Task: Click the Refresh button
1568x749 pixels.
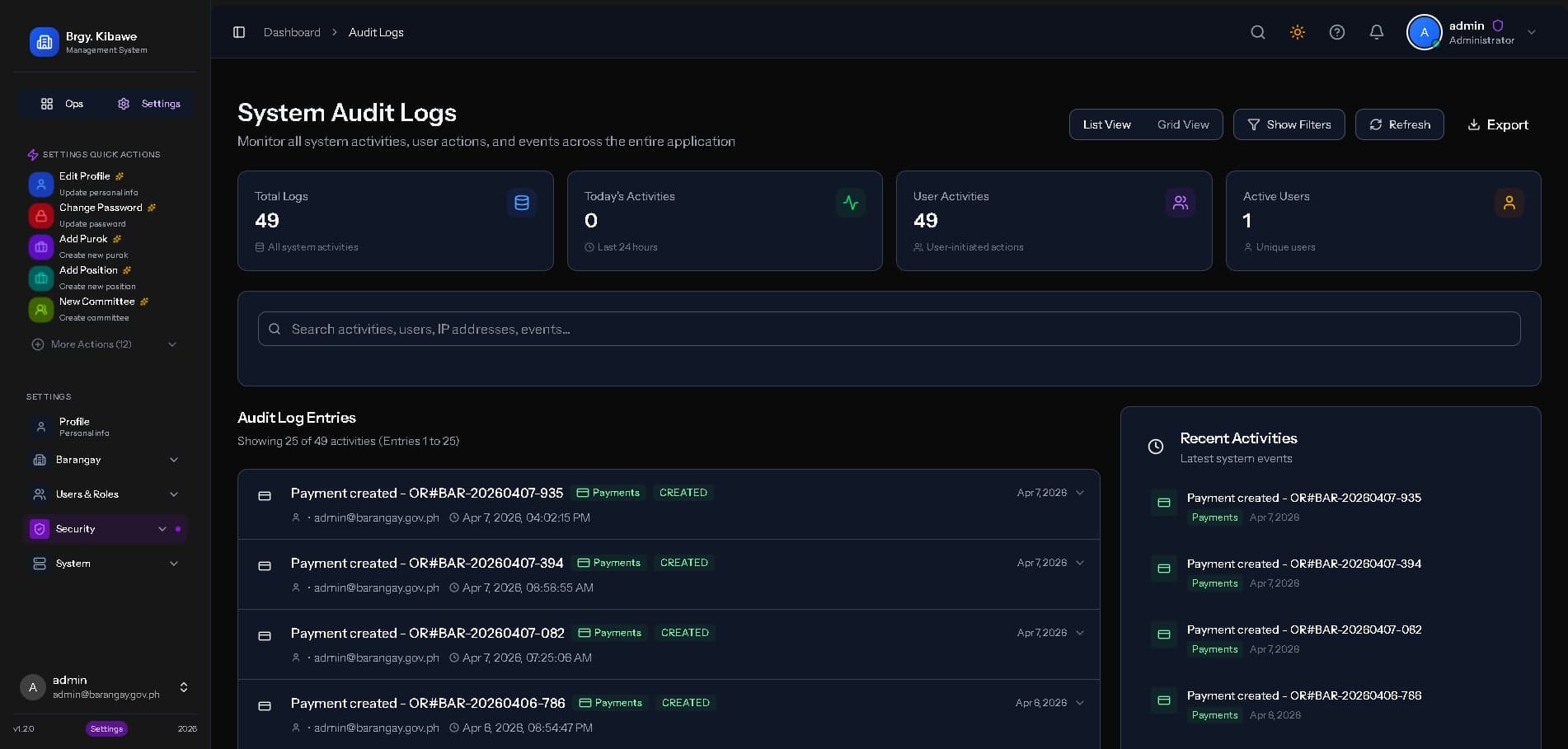Action: [1400, 124]
